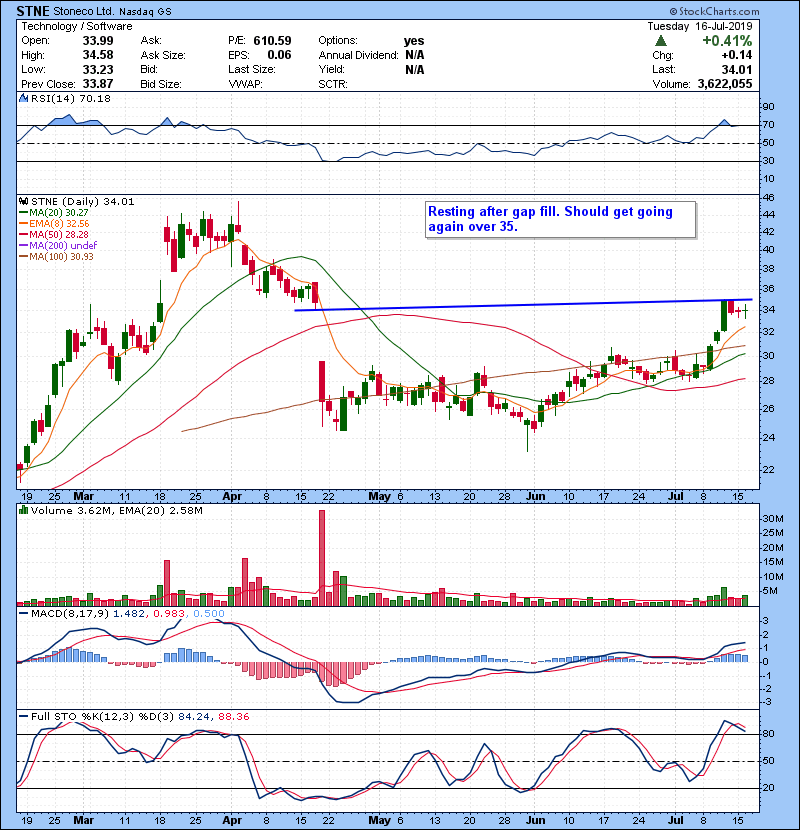Click the STNE (Daily) 34.01 chart title

pyautogui.click(x=83, y=202)
